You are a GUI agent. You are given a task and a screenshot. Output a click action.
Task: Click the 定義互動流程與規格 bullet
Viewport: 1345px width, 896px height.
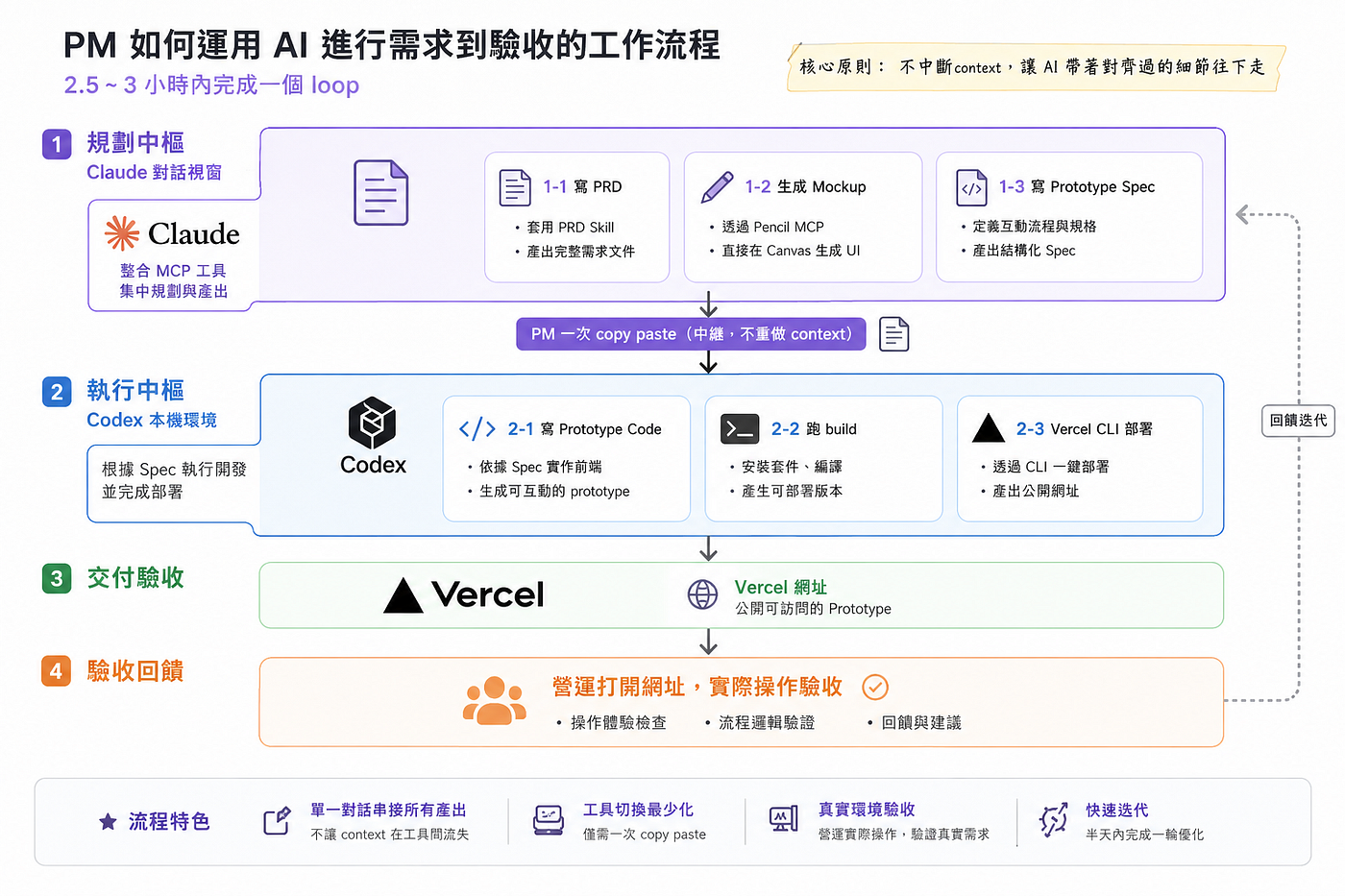click(1034, 227)
